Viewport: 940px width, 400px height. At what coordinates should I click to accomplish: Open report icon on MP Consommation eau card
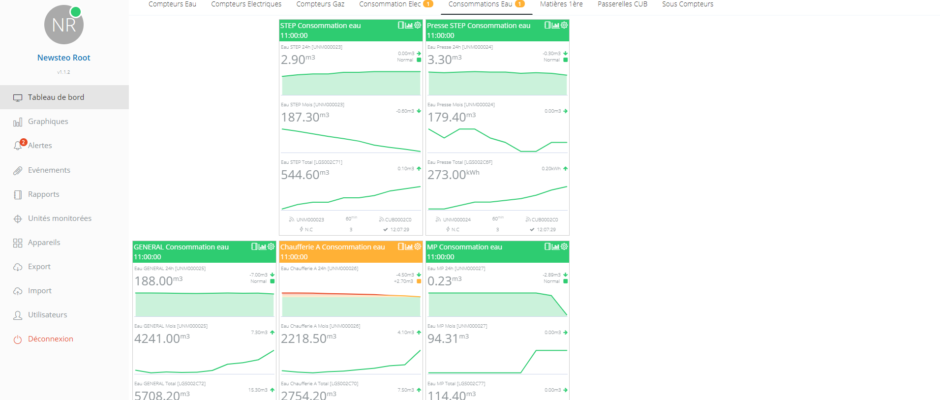(x=547, y=246)
